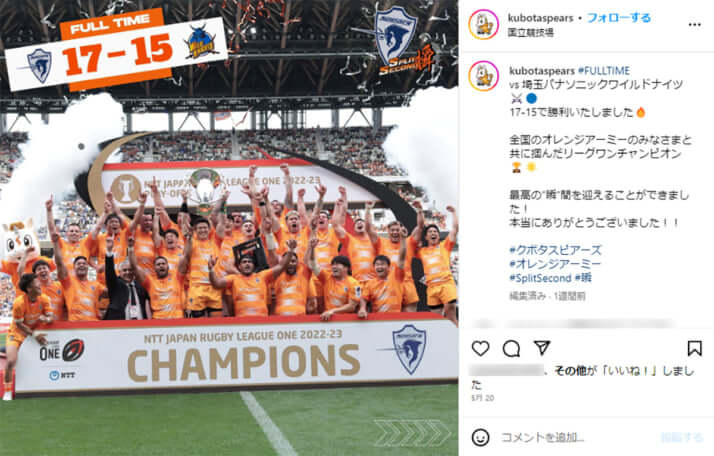The width and height of the screenshot is (714, 456).
Task: Open the #SplitSecond hashtag
Action: coord(540,278)
